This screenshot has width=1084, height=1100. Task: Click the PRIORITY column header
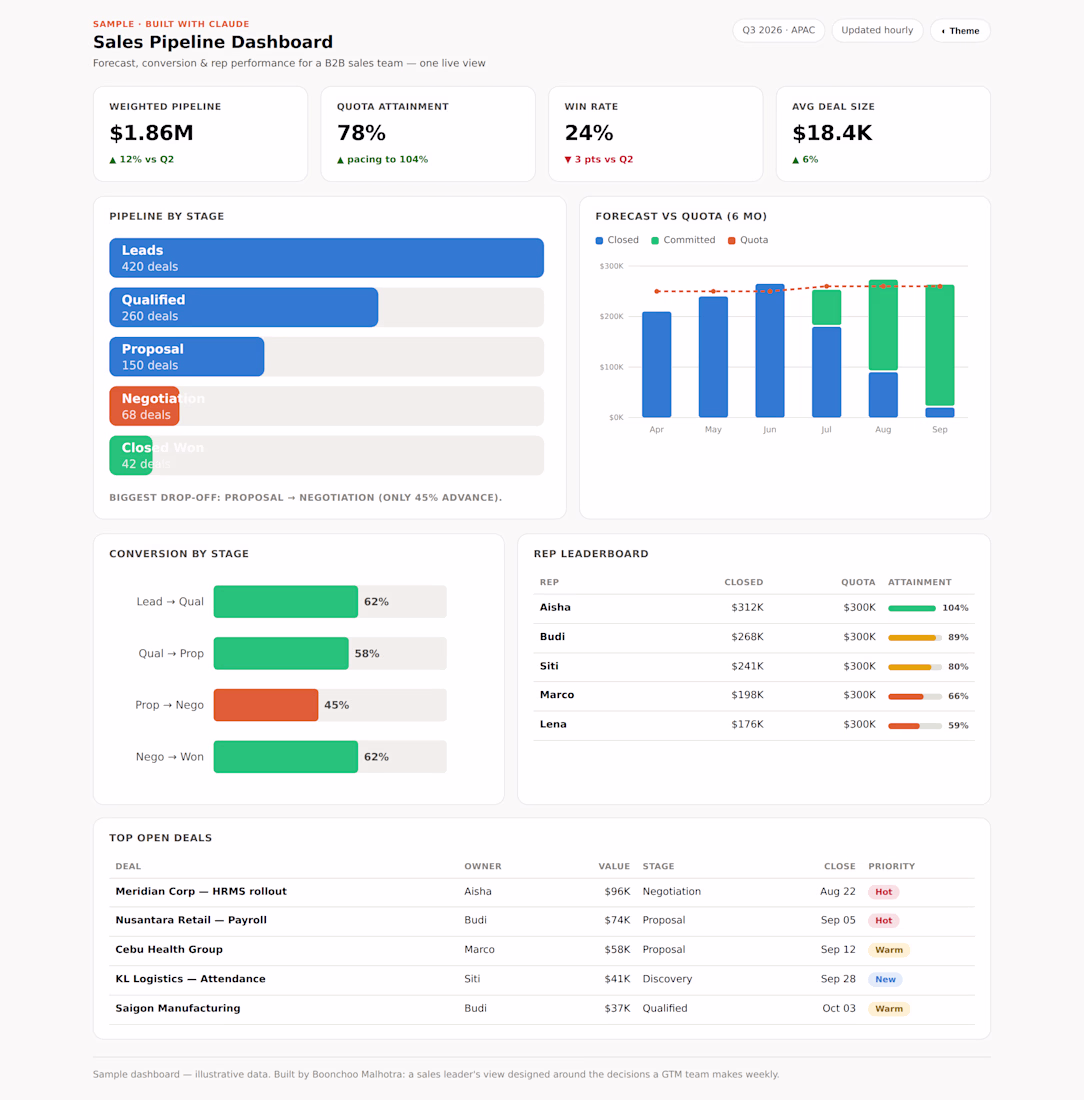coord(892,866)
